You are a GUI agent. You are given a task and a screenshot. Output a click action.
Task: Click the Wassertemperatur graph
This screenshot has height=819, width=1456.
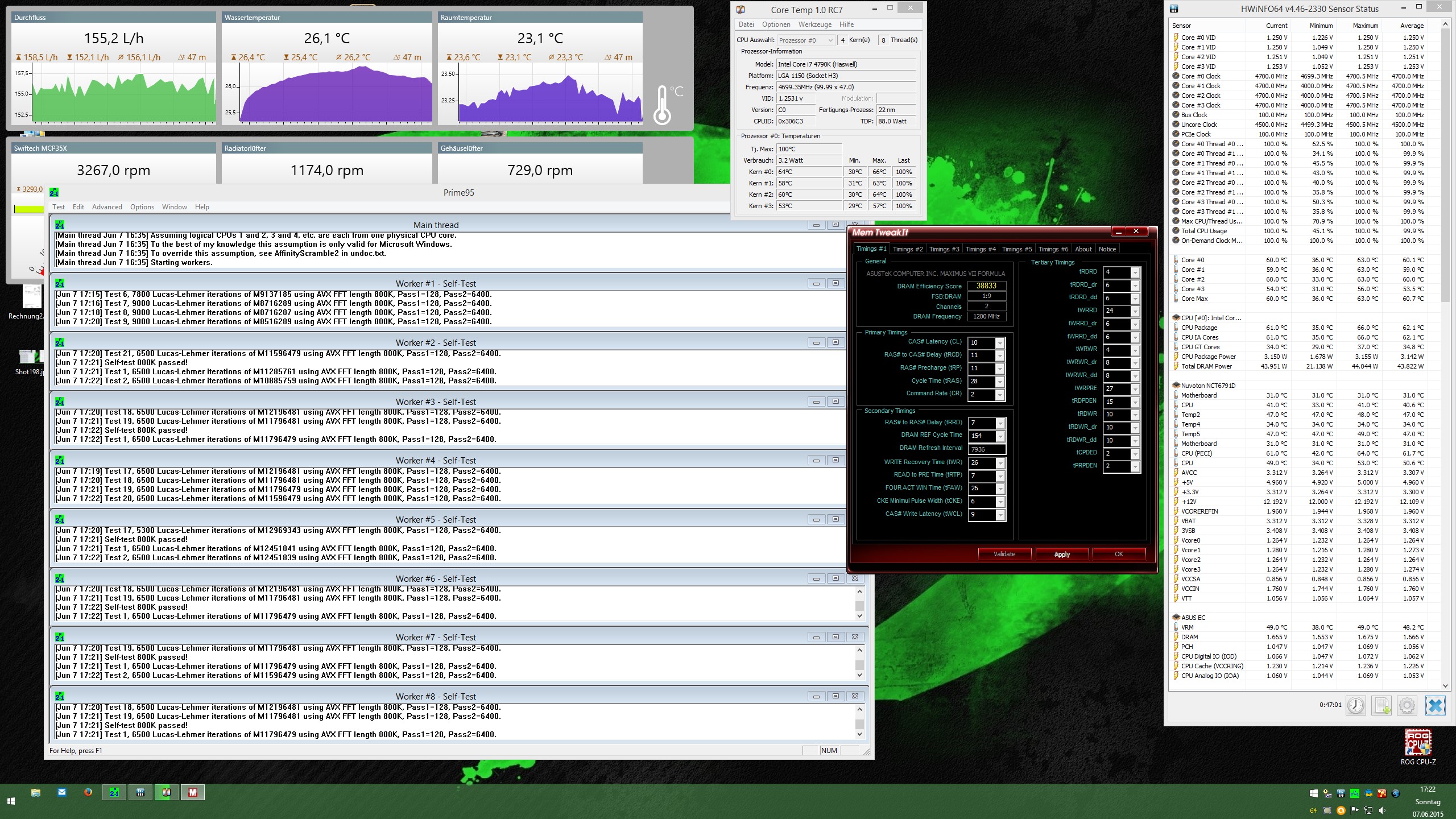point(336,94)
